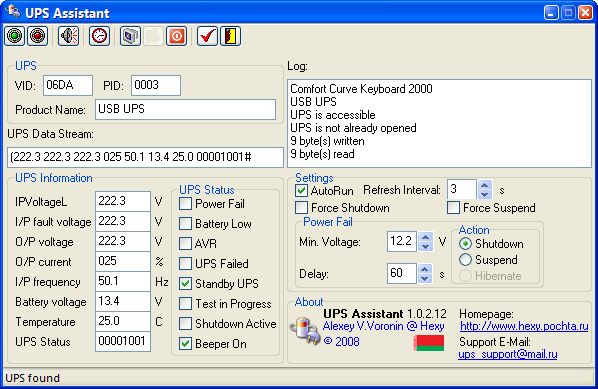Click the speaker beeper toolbar icon

[x=69, y=36]
